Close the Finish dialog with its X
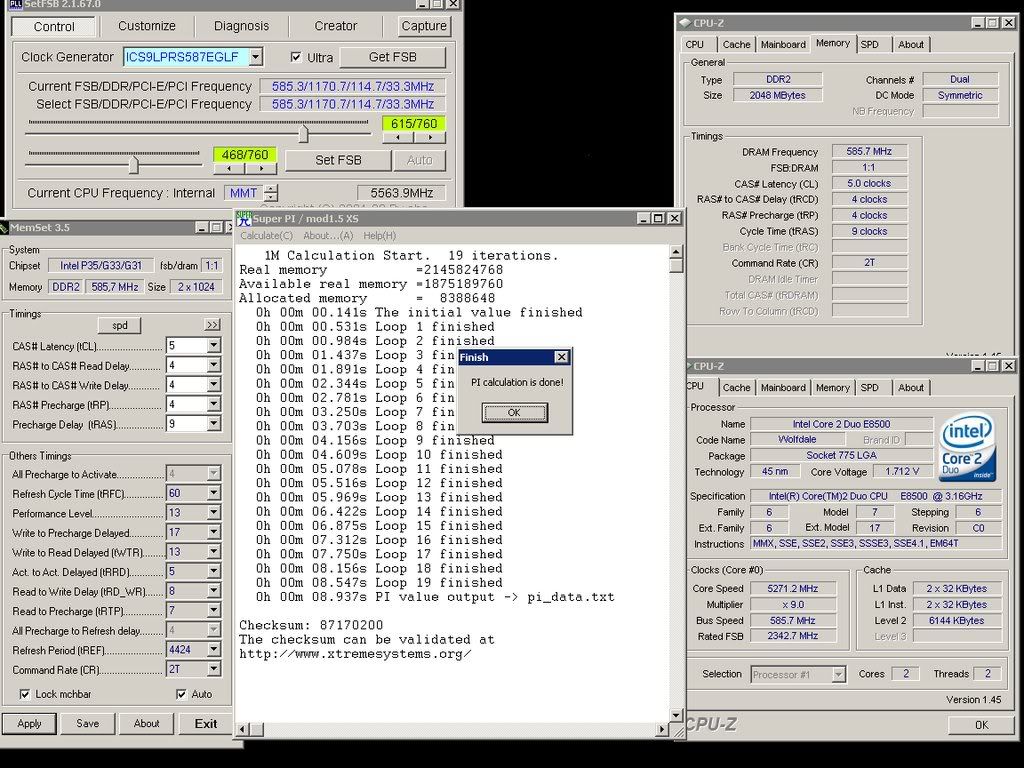Viewport: 1024px width, 768px height. [x=561, y=357]
